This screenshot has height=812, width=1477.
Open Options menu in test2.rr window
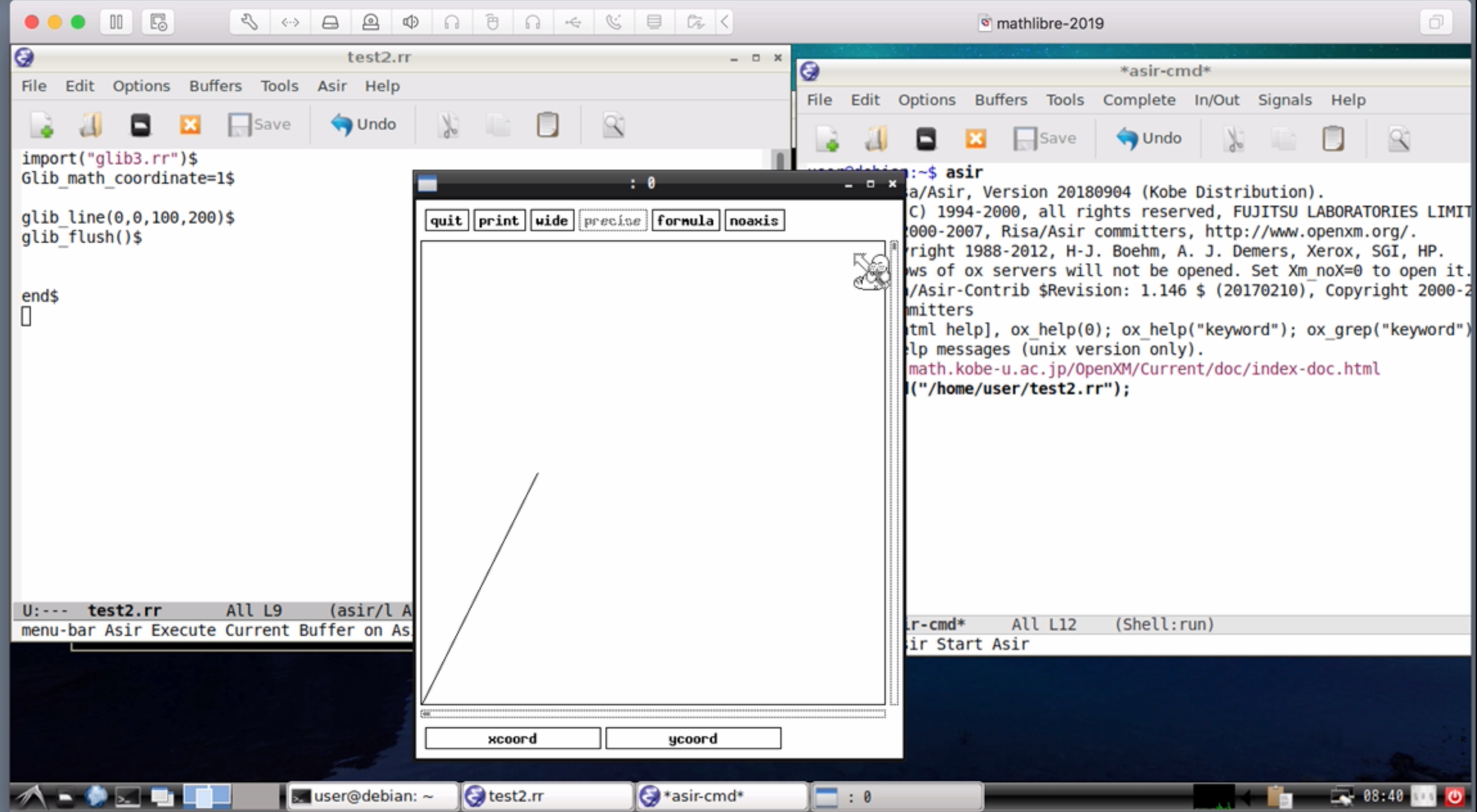141,85
